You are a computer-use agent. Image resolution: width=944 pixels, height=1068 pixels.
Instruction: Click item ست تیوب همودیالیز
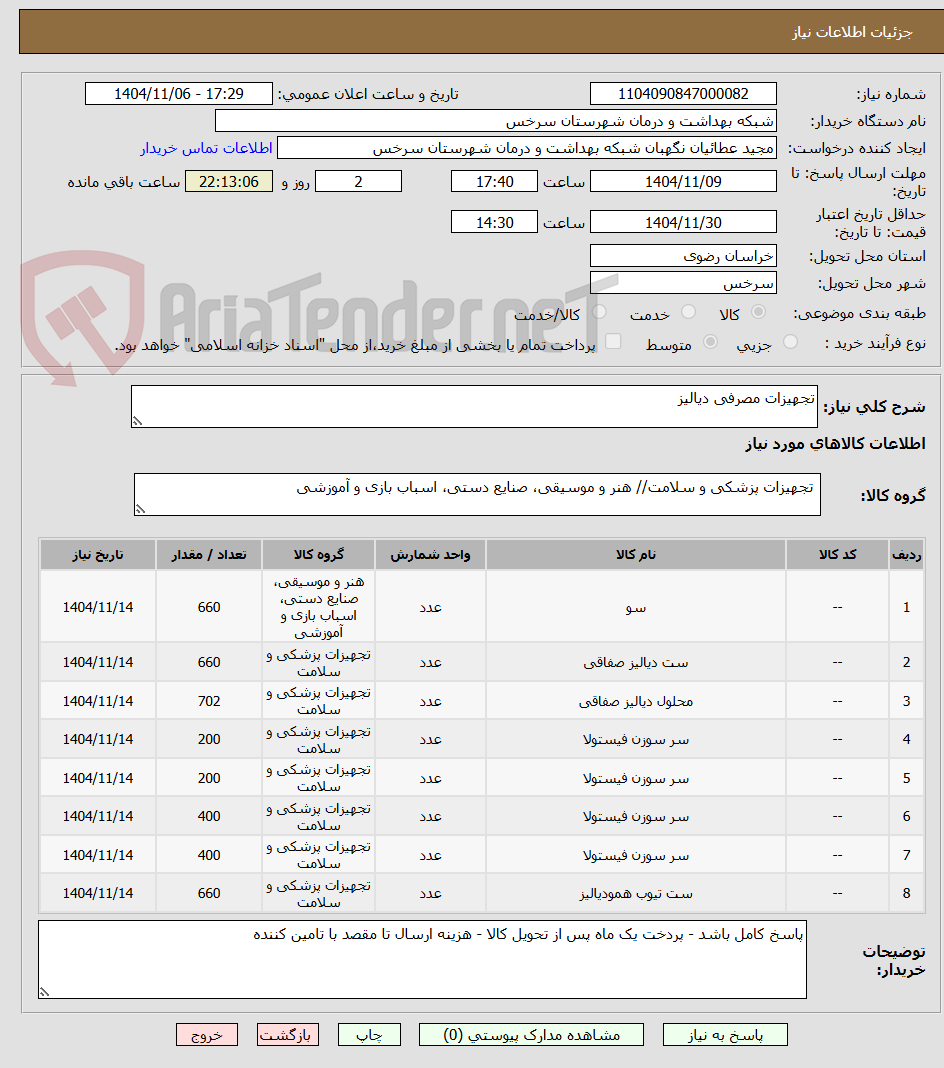tap(635, 894)
